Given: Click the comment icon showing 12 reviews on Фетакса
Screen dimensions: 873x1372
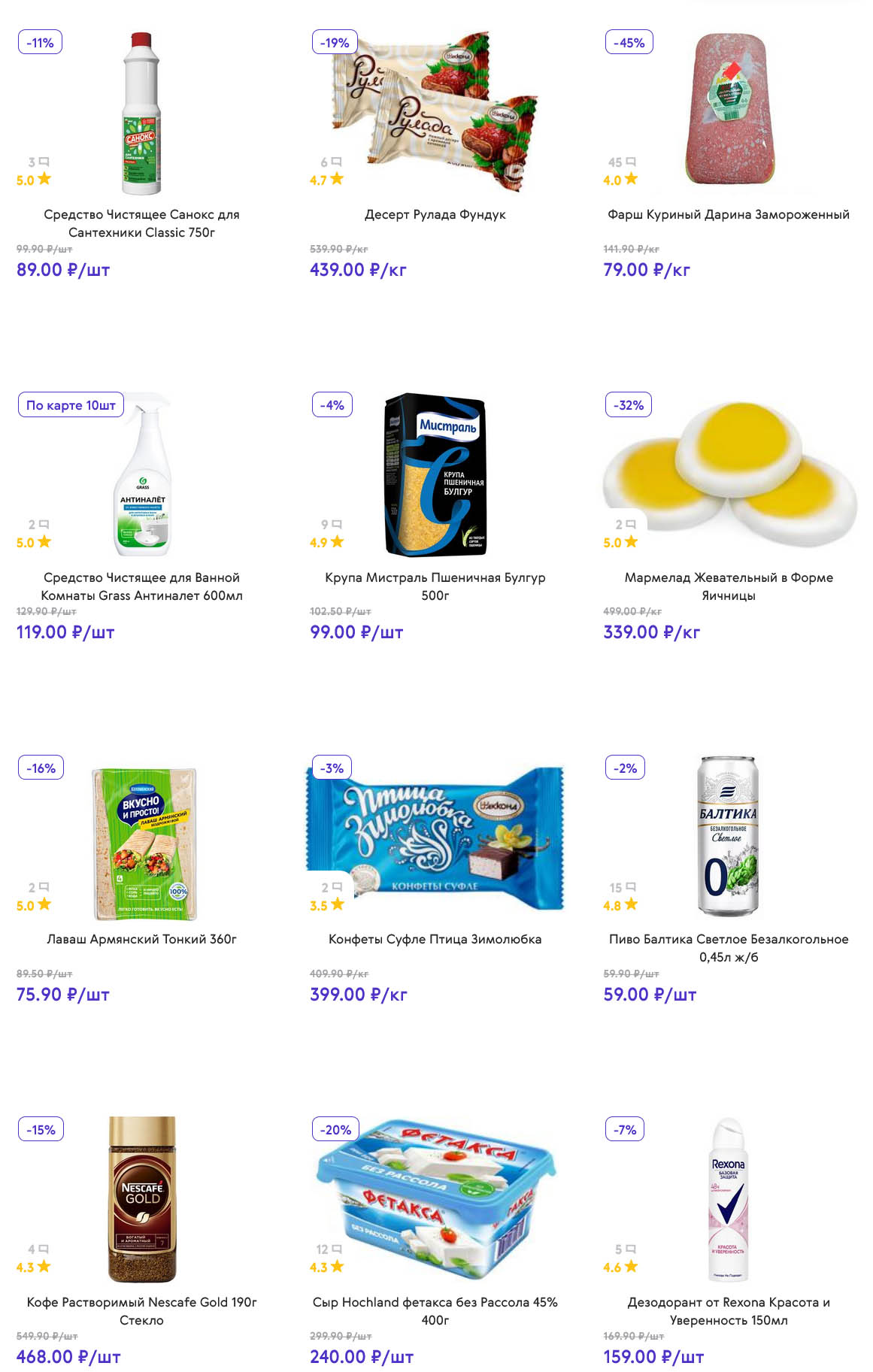Looking at the screenshot, I should click(337, 1249).
